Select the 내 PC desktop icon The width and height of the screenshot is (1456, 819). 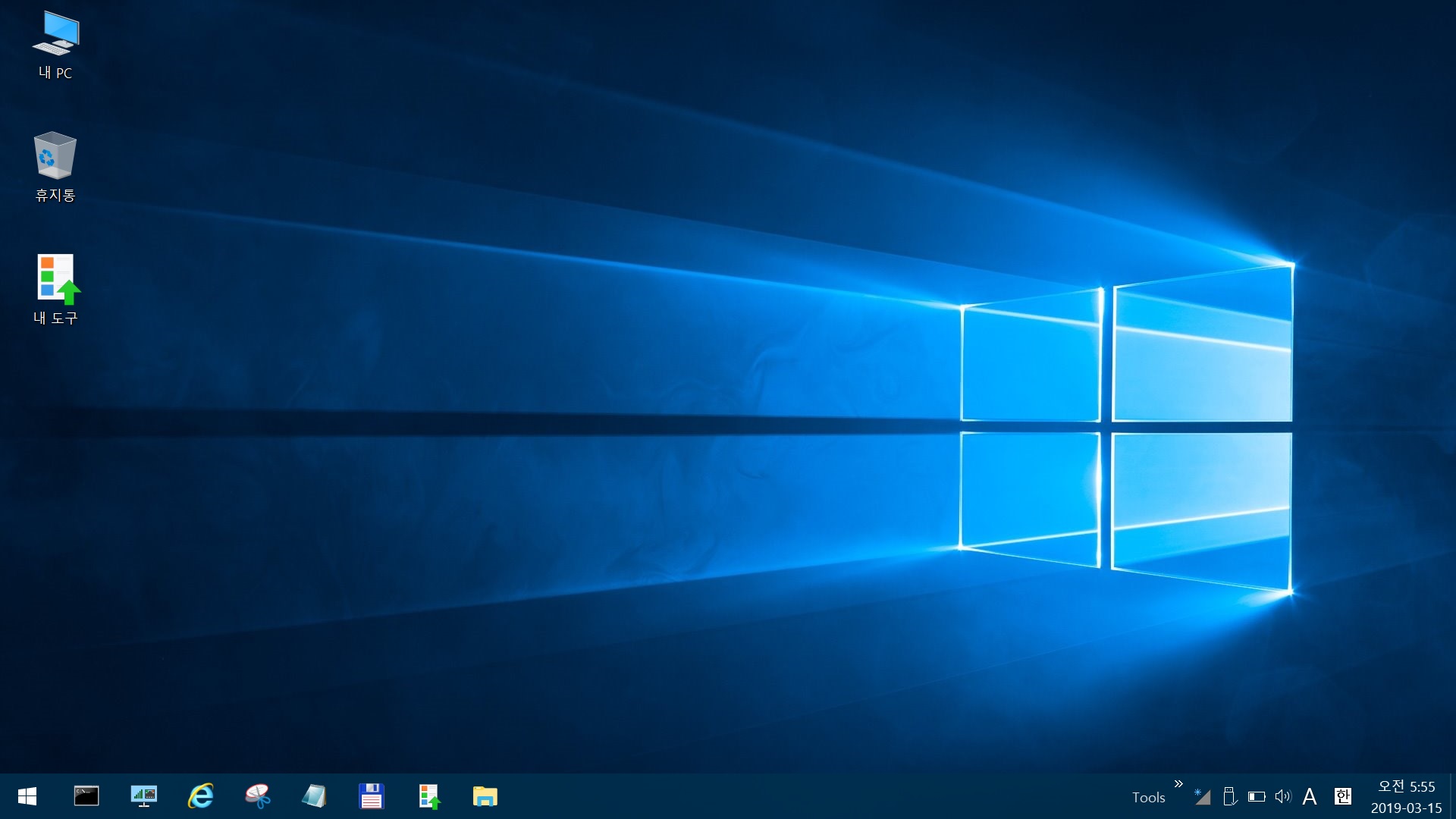coord(55,45)
